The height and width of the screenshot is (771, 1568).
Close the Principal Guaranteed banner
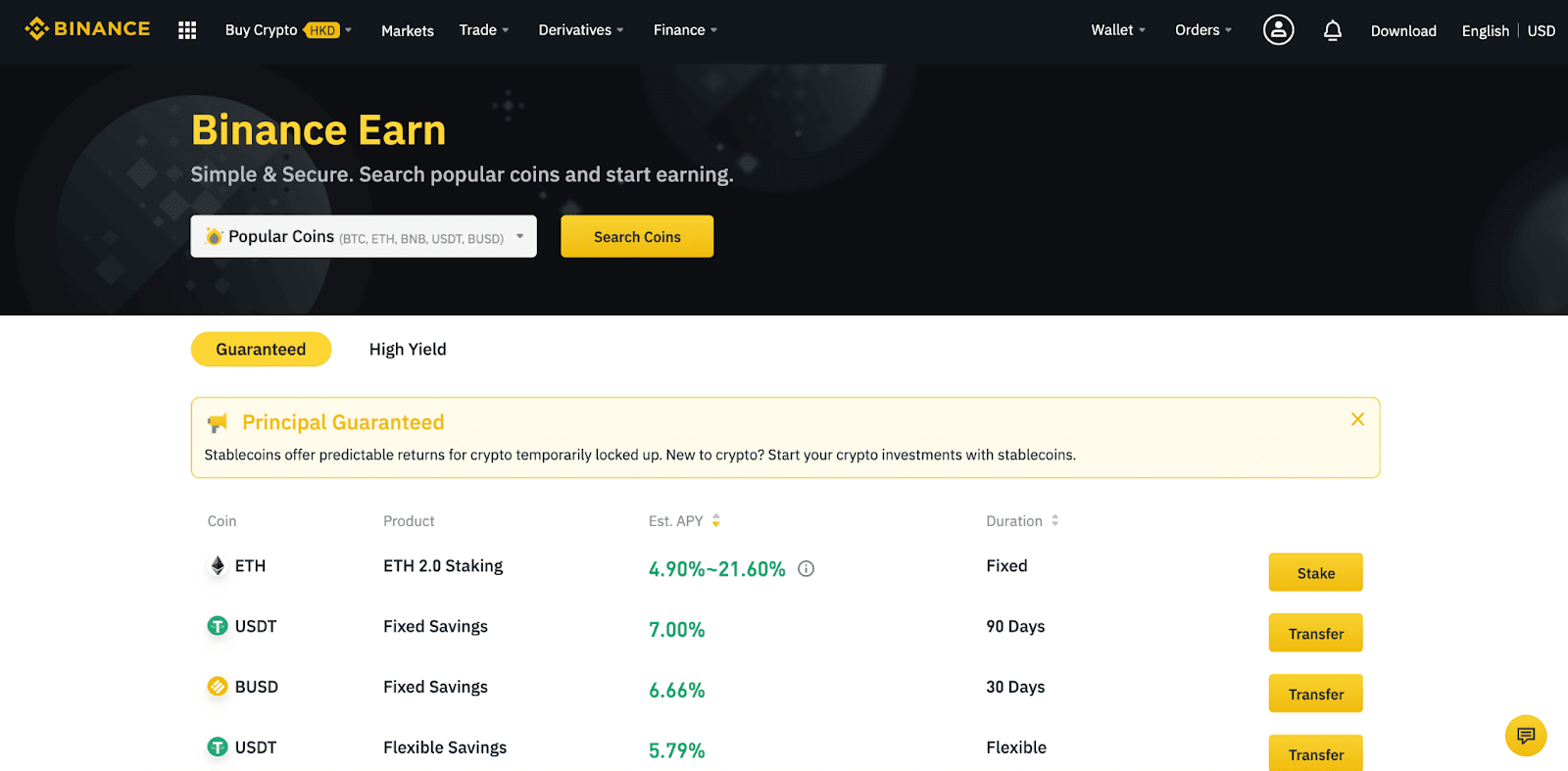1357,419
